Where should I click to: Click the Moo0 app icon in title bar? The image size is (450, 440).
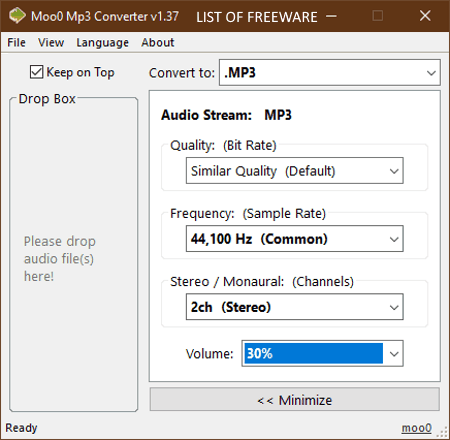(x=17, y=16)
